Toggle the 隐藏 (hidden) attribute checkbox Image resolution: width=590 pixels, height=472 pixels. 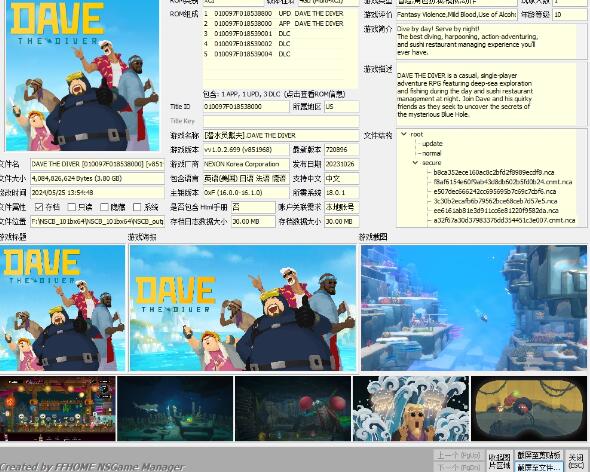pos(104,207)
